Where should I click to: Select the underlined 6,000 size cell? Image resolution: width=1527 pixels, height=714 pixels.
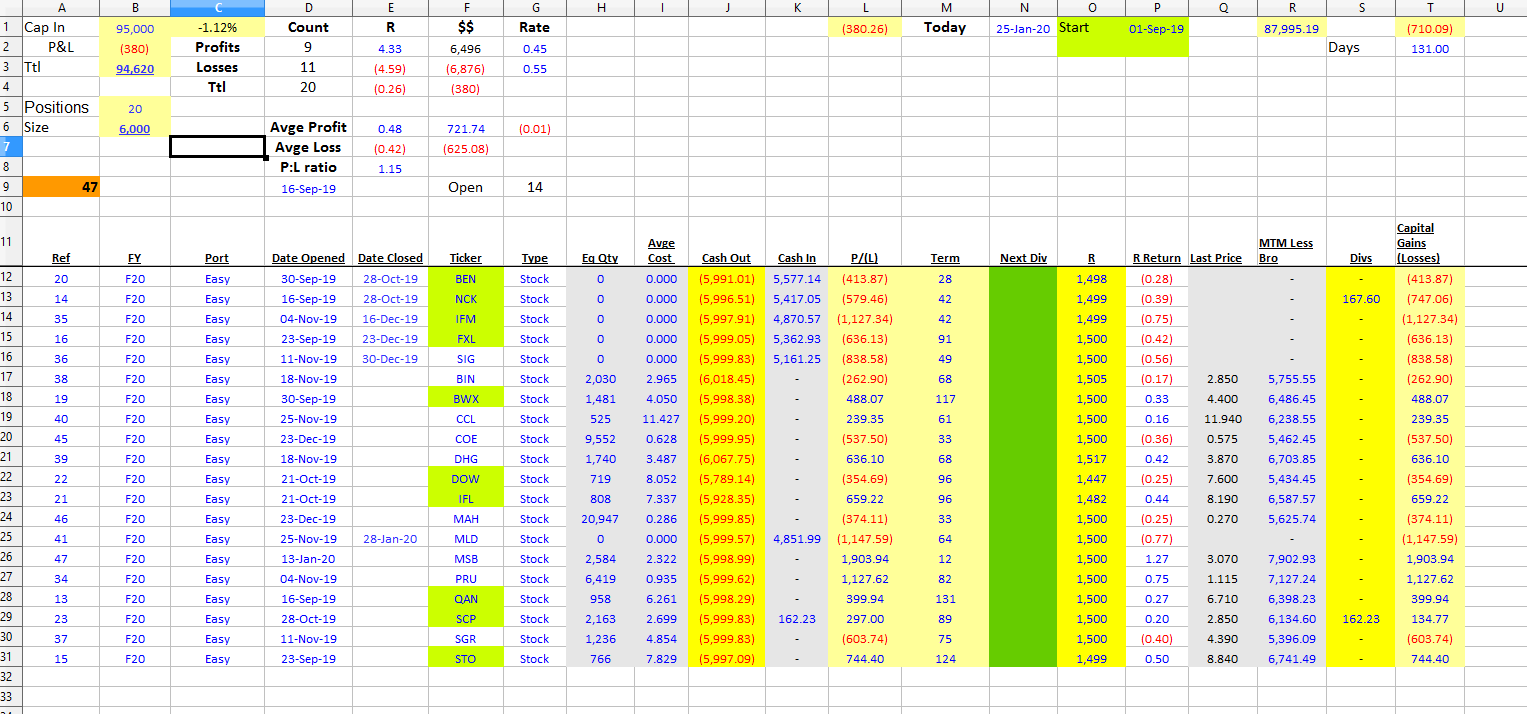(x=135, y=128)
